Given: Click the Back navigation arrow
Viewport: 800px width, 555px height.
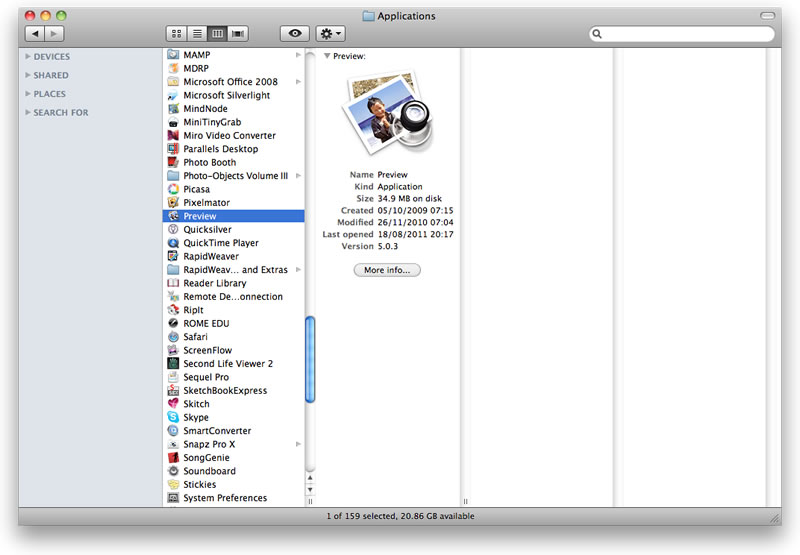Looking at the screenshot, I should 35,33.
